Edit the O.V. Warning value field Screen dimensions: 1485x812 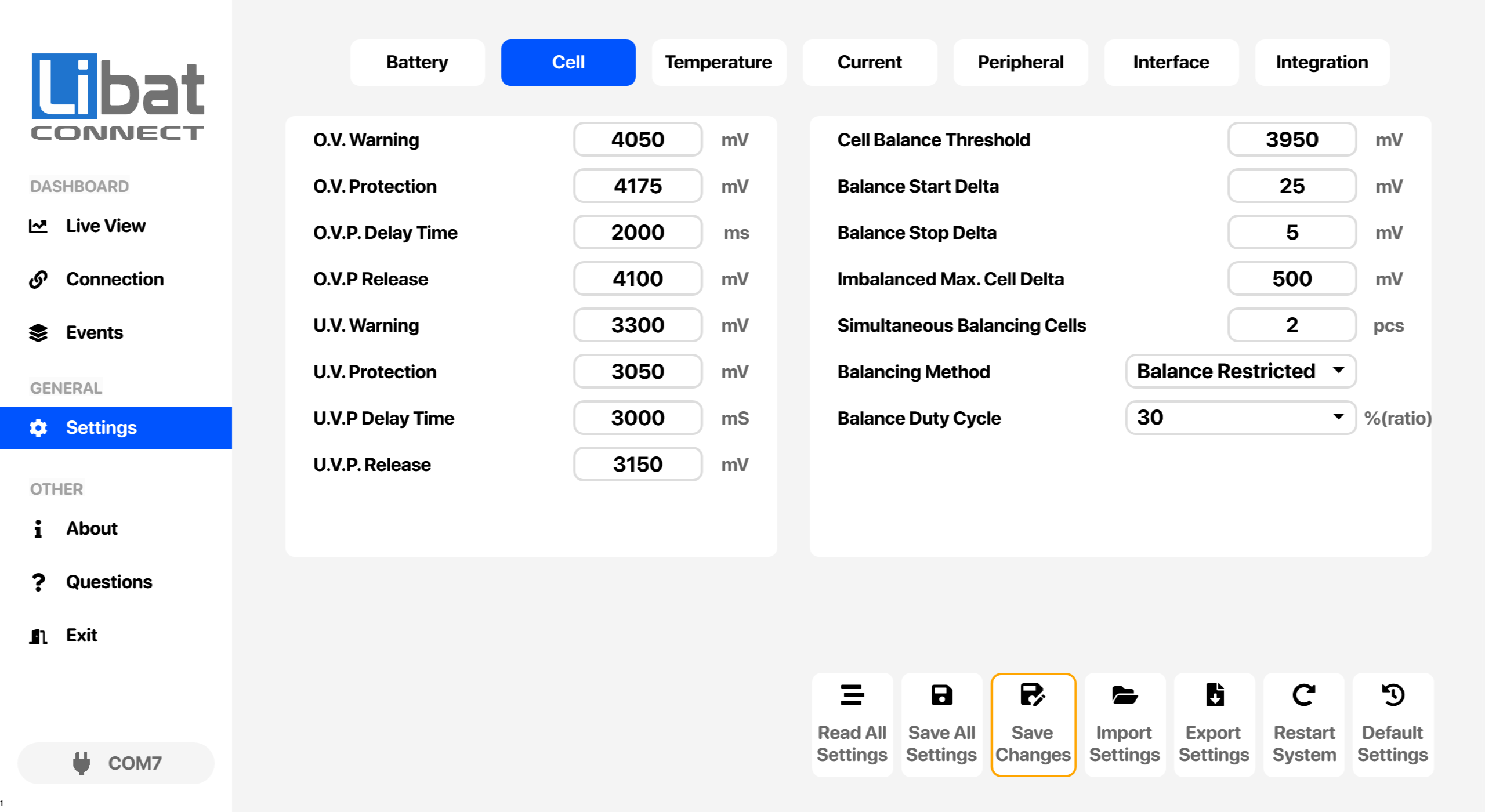coord(638,139)
